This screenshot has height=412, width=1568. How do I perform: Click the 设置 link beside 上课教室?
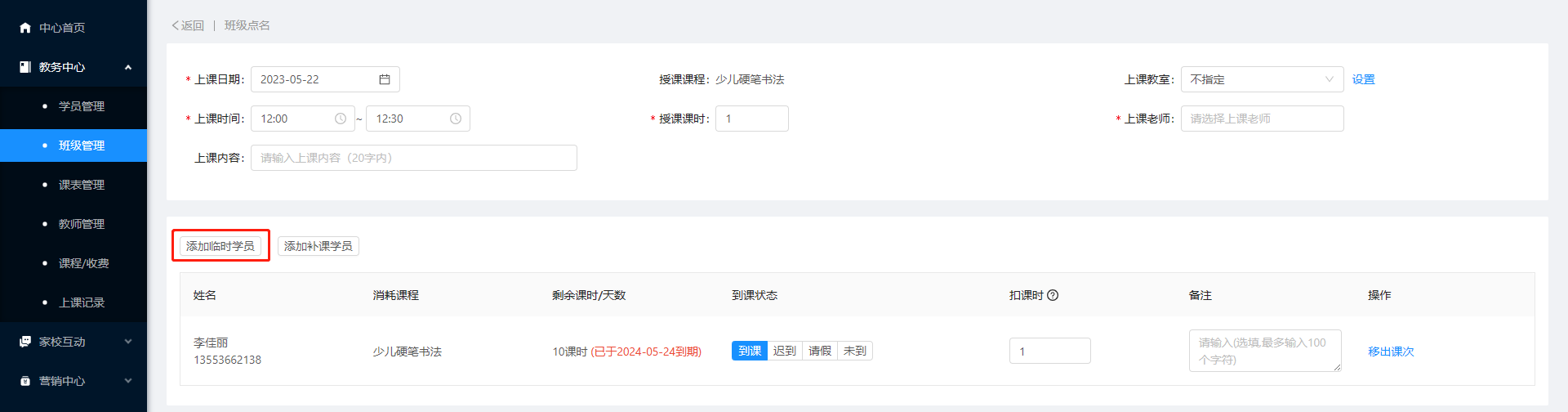point(1364,79)
